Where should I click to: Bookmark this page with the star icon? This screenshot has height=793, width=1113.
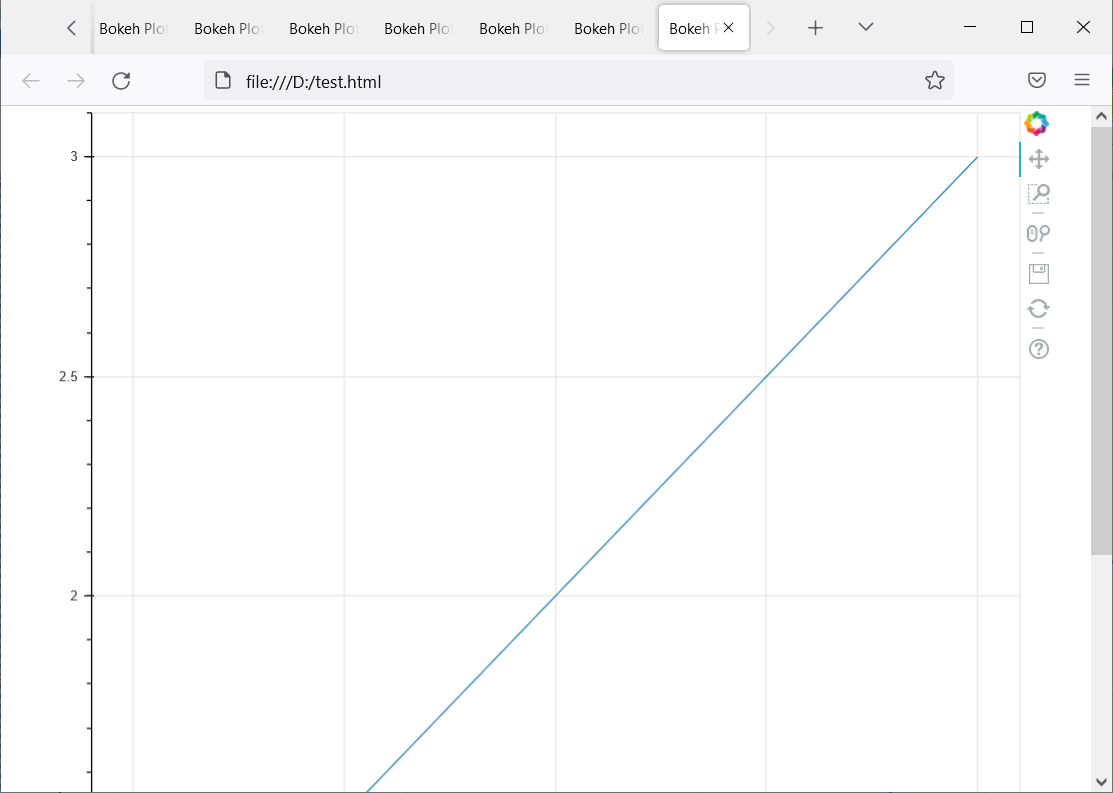pyautogui.click(x=934, y=80)
